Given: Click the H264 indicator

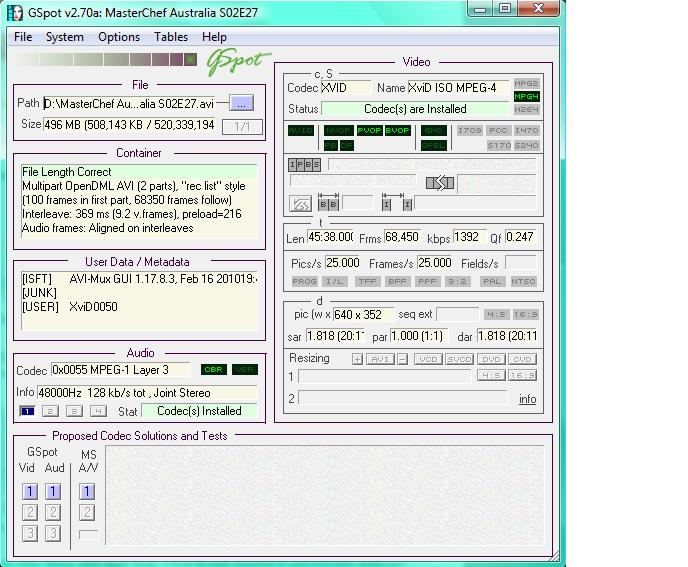Looking at the screenshot, I should tap(526, 109).
